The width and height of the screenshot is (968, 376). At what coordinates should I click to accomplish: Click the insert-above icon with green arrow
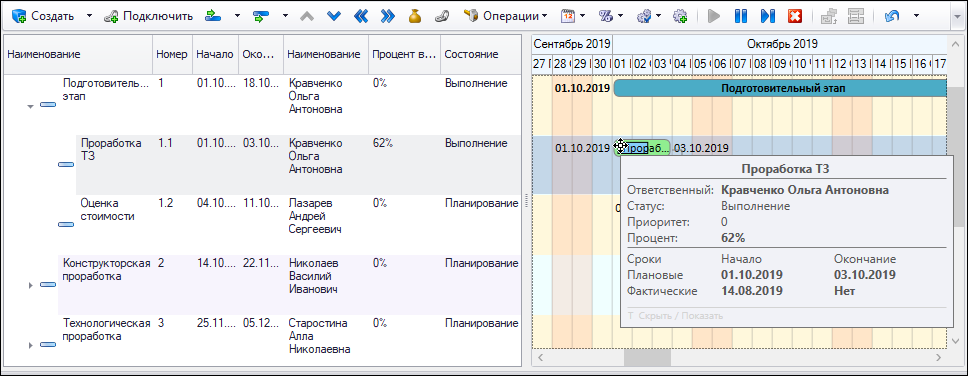(x=213, y=16)
